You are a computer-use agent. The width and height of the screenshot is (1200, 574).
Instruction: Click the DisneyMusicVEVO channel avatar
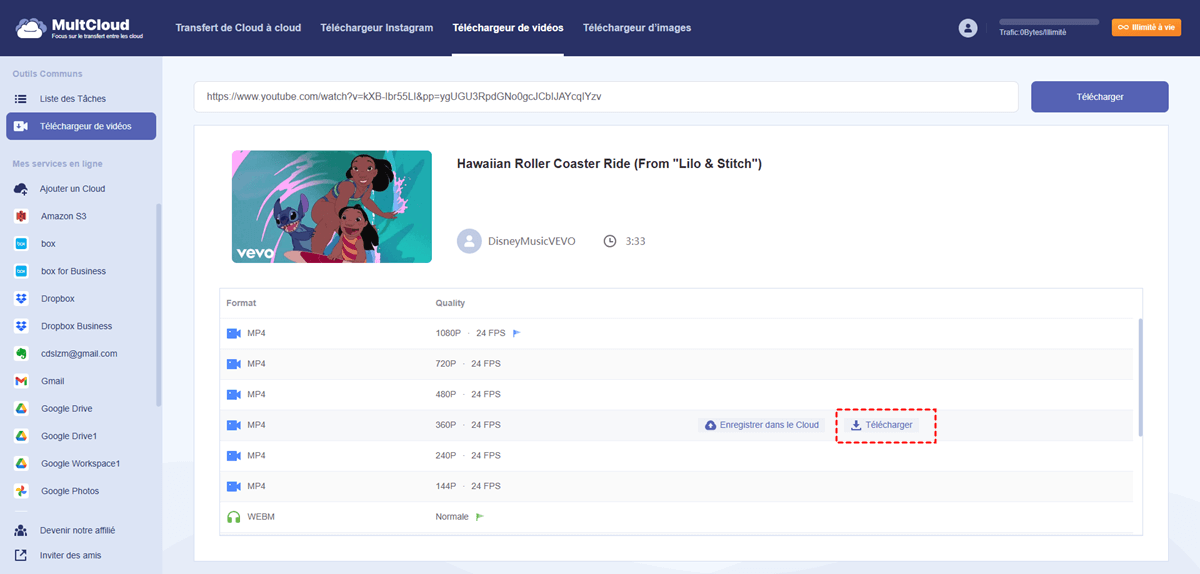point(469,241)
